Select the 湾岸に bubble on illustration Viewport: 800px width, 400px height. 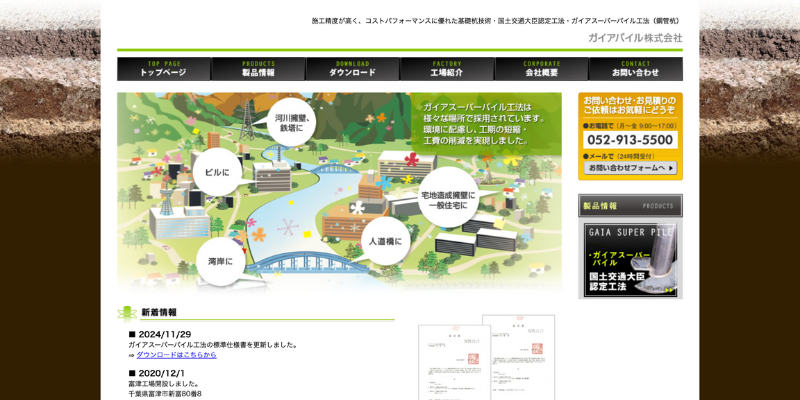220,261
